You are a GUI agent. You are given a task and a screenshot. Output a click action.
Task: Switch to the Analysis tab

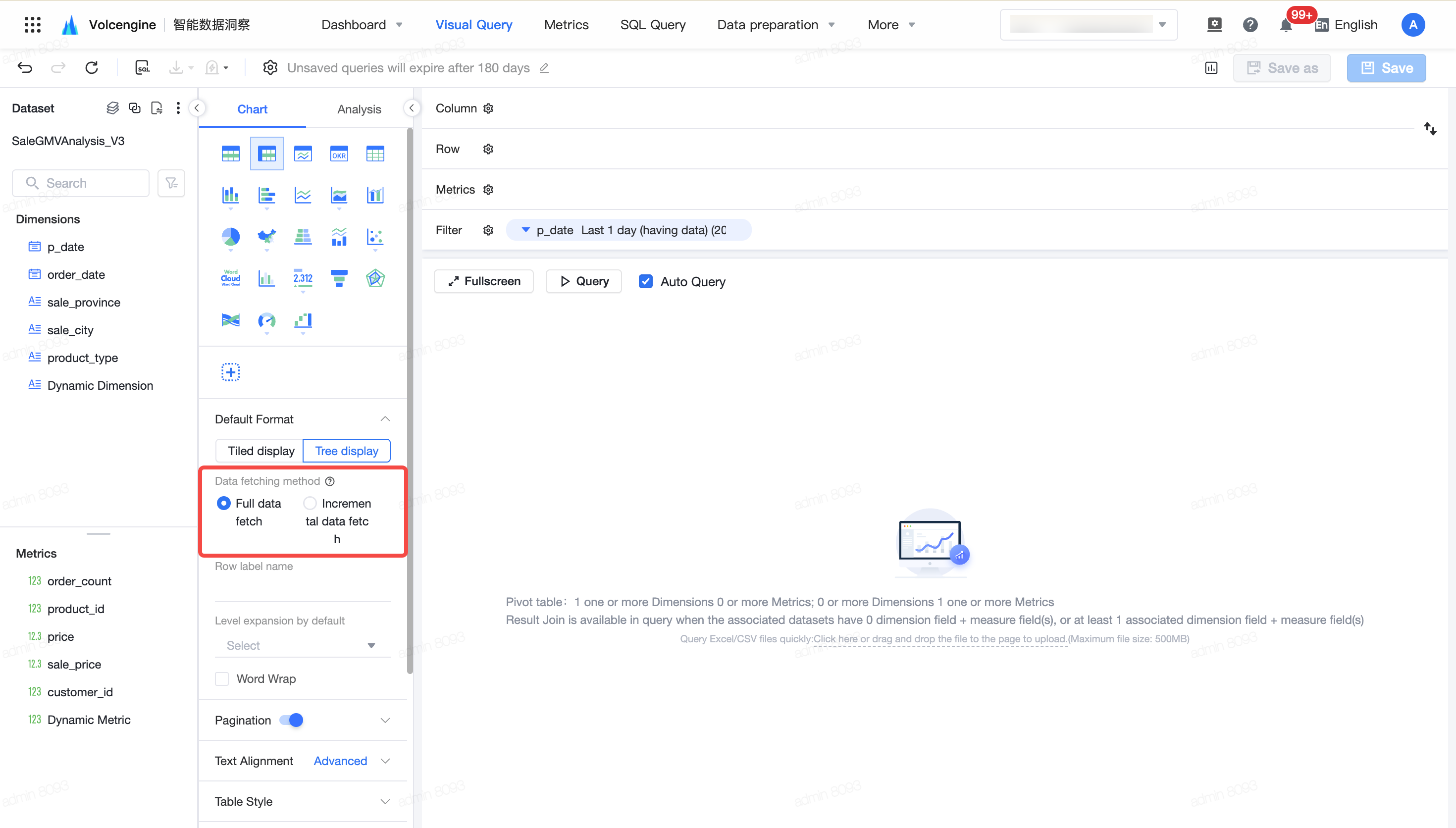pyautogui.click(x=359, y=109)
